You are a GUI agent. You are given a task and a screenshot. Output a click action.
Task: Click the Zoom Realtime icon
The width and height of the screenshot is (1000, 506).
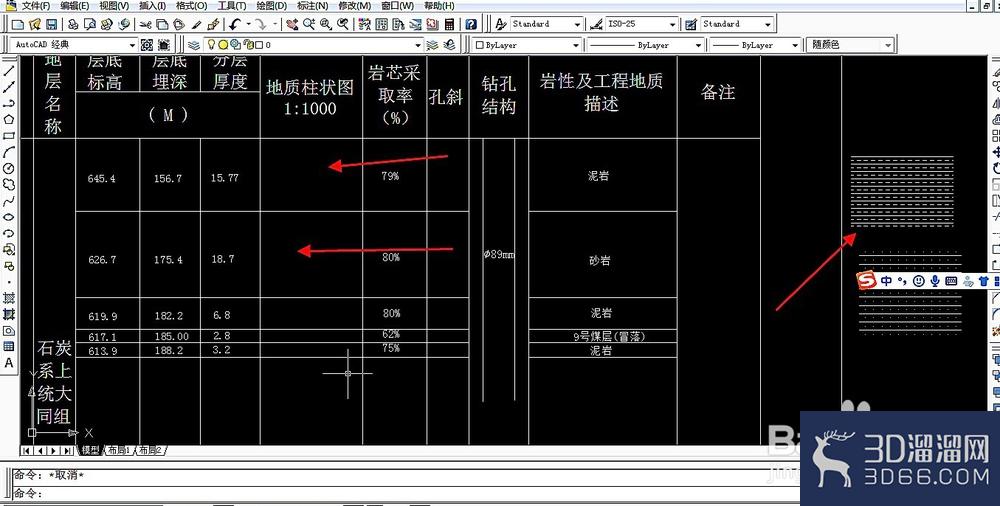(309, 24)
